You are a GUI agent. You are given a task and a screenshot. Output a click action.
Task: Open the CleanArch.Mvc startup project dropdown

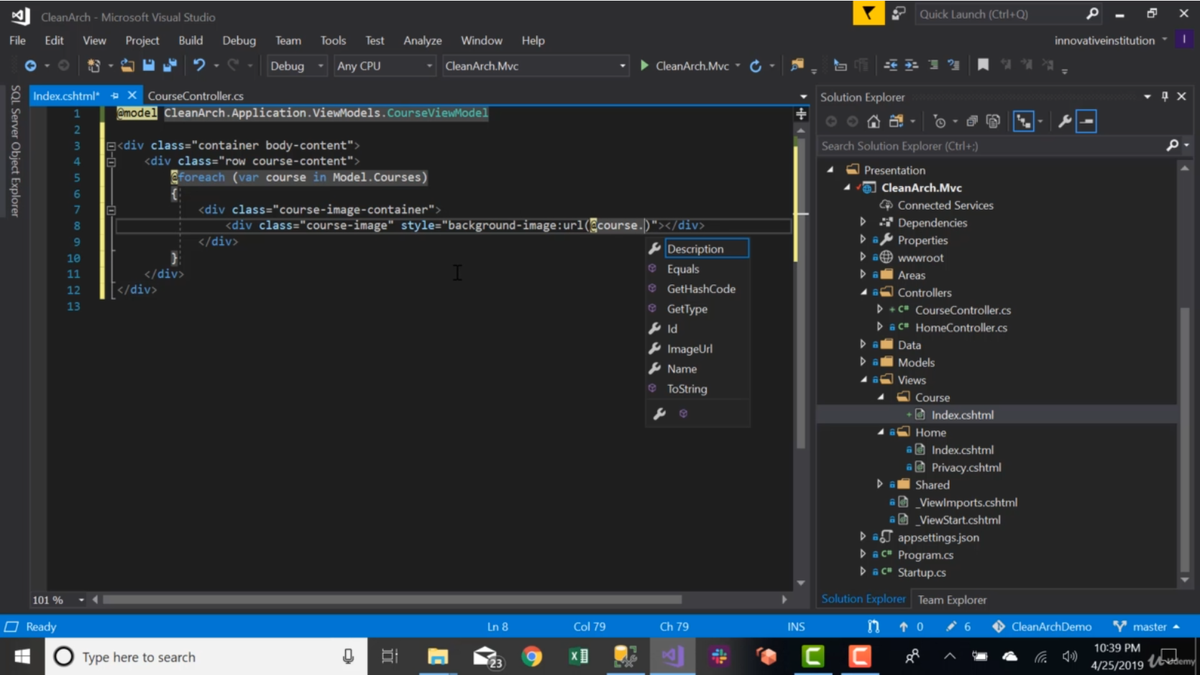(x=535, y=66)
